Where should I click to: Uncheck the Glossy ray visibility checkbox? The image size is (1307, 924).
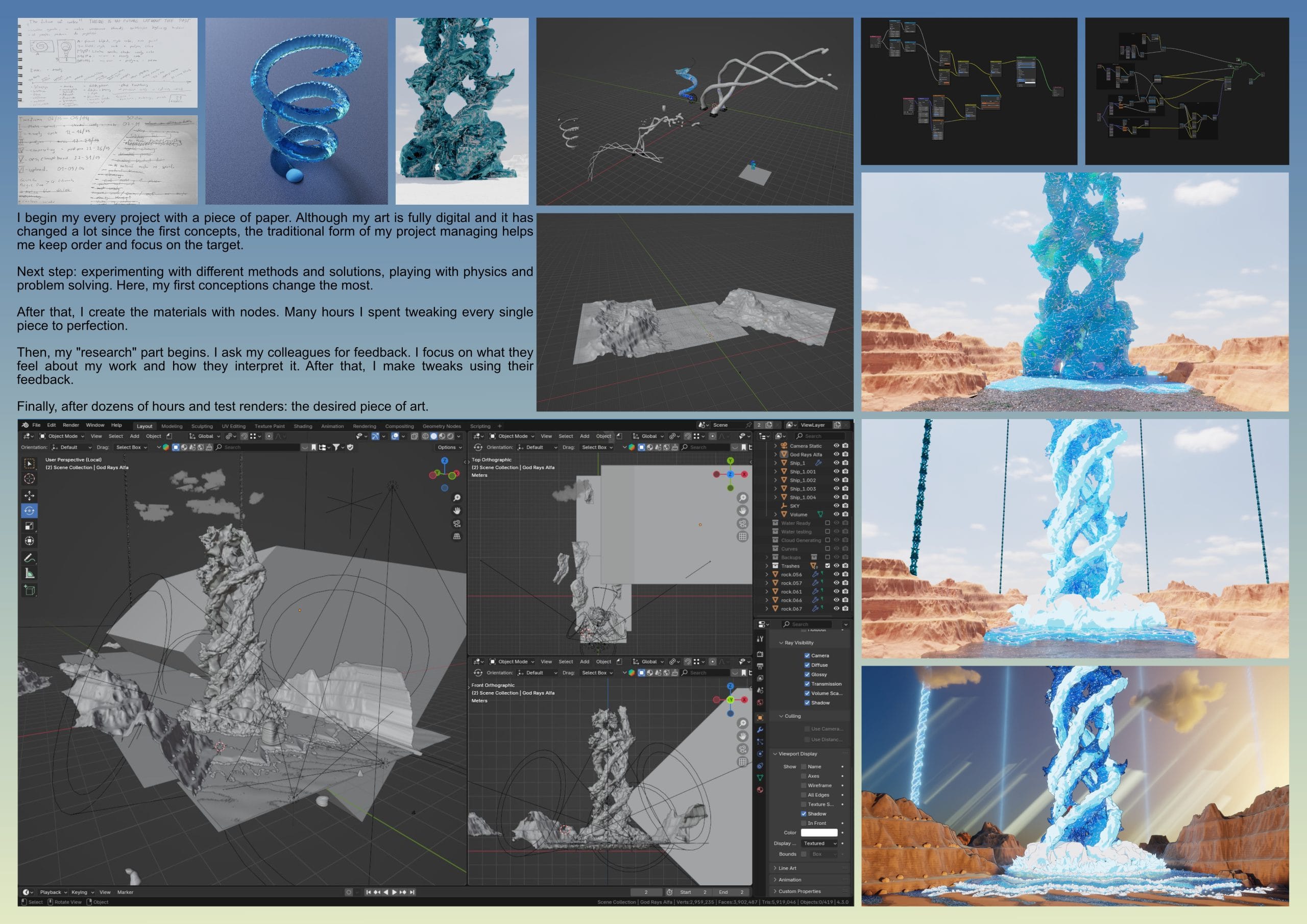807,675
